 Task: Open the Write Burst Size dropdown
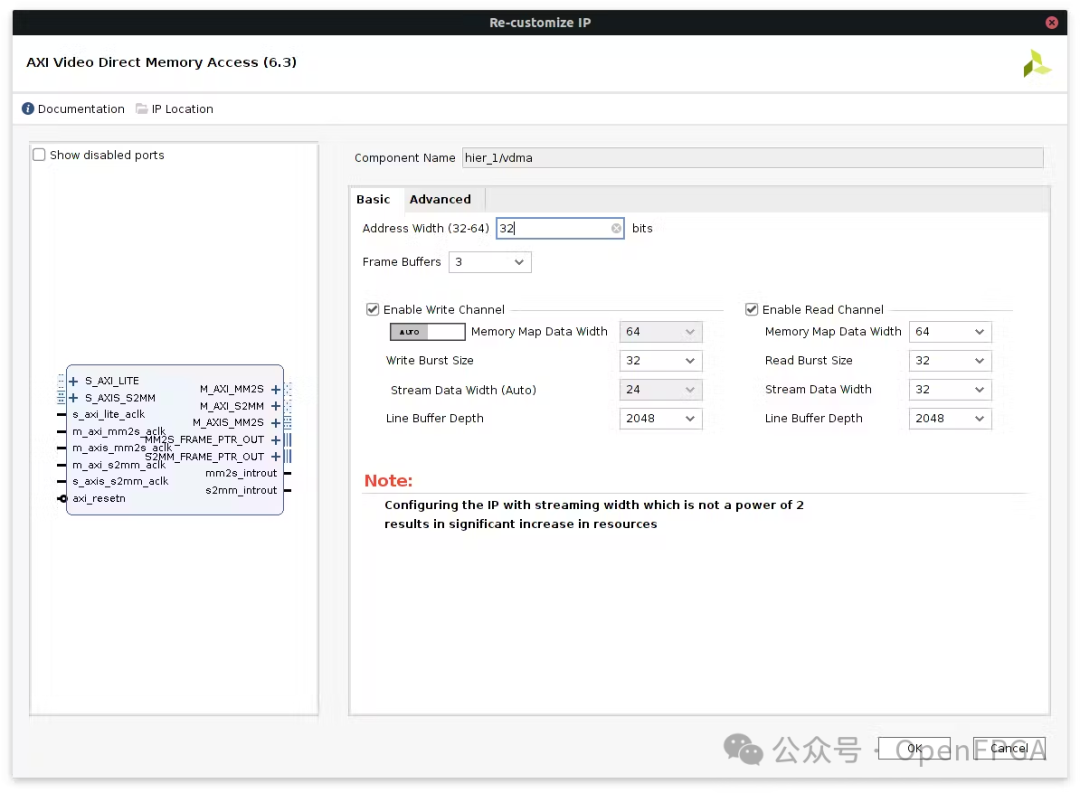660,361
